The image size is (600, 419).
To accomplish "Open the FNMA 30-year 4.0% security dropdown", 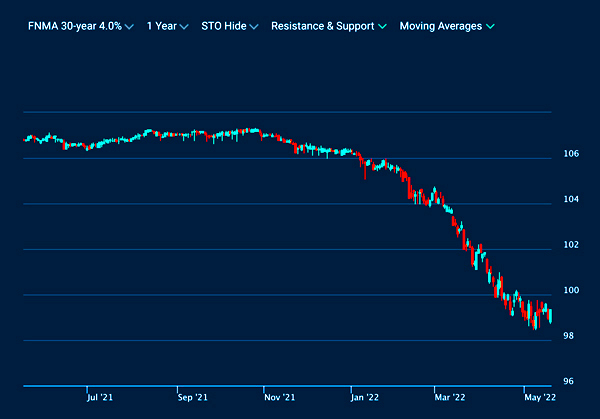I will click(x=74, y=26).
